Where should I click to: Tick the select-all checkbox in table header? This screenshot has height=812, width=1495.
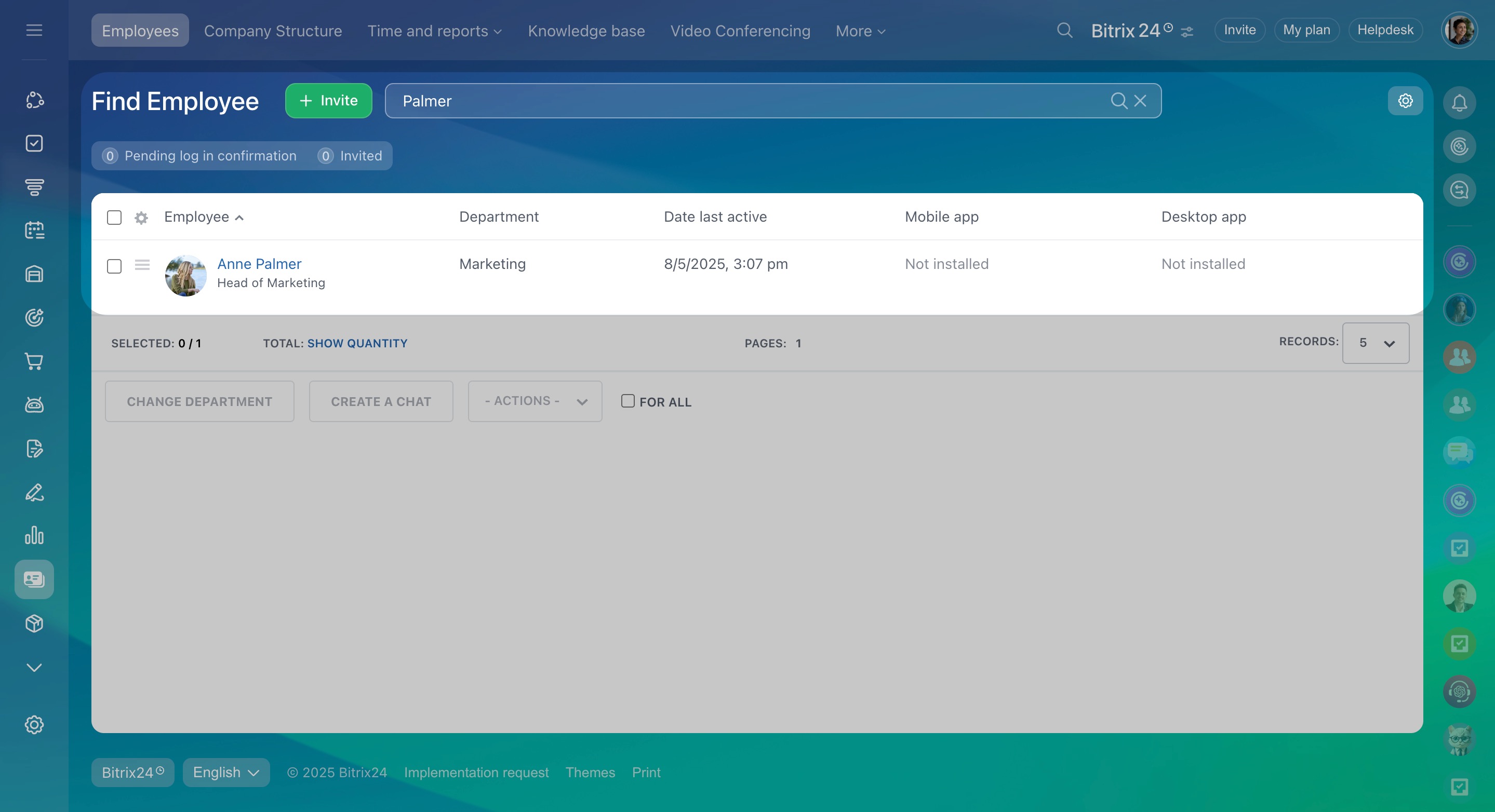(114, 218)
